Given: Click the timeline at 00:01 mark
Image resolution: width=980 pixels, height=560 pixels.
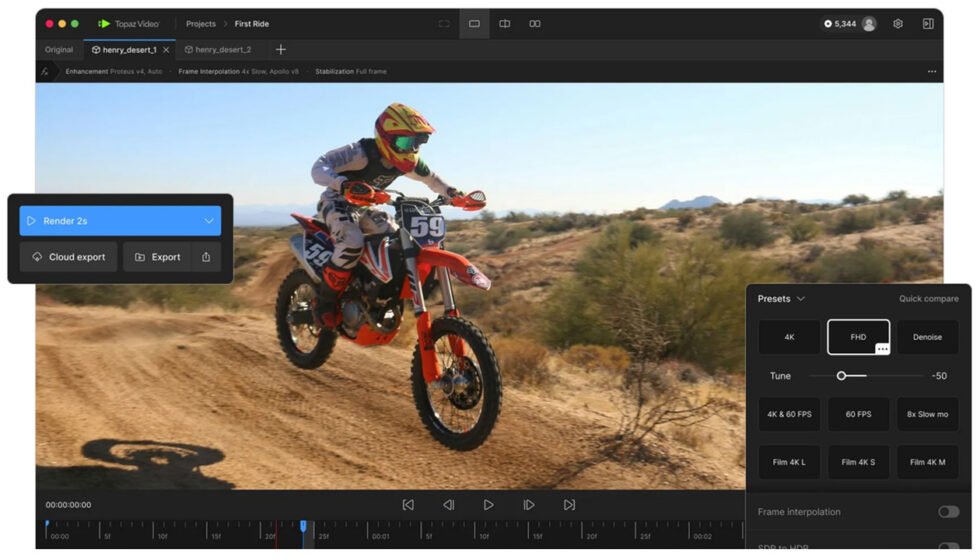Looking at the screenshot, I should pos(381,536).
